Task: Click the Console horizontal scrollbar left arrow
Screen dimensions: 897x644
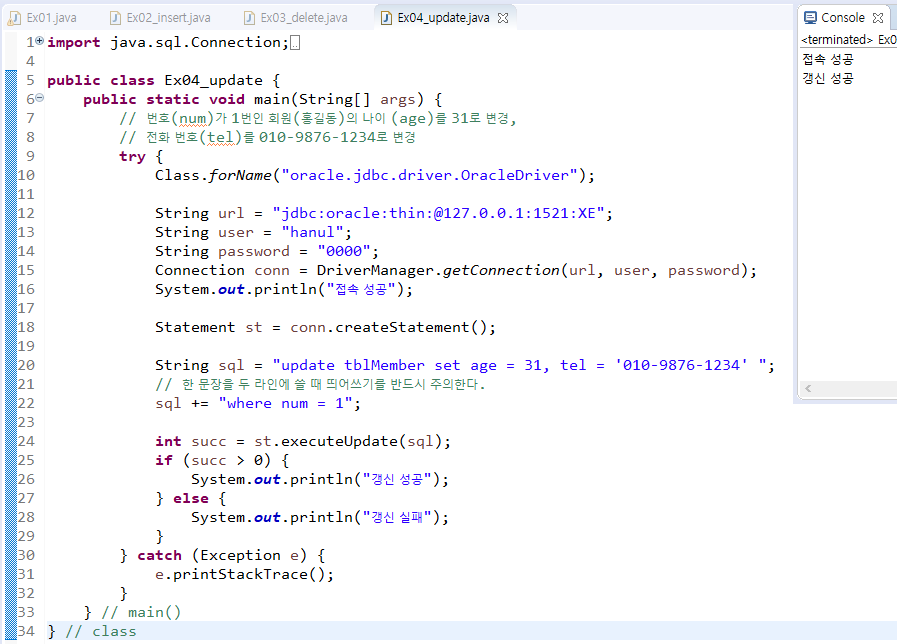Action: point(808,388)
